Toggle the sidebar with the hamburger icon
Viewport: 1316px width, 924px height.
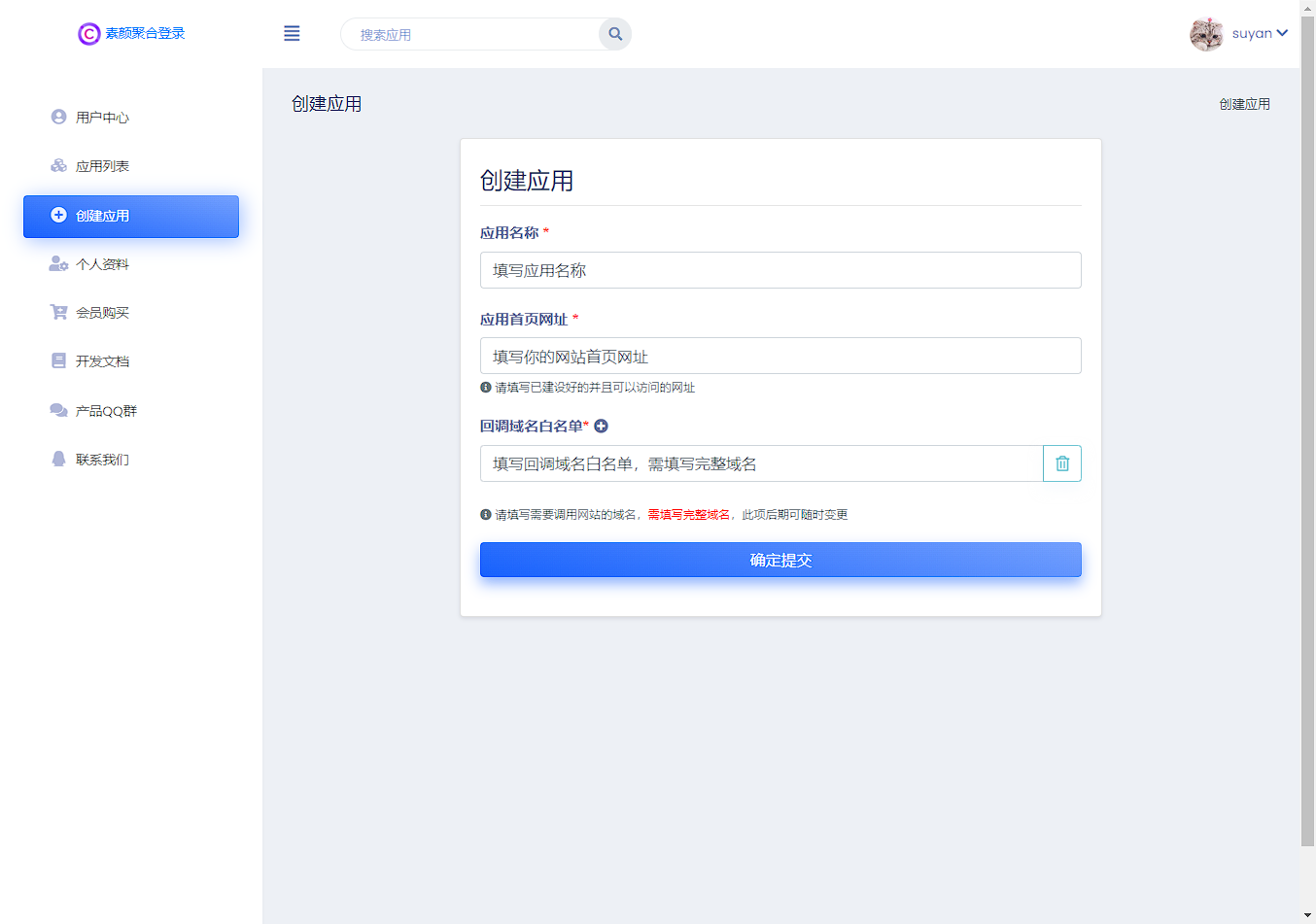(x=292, y=33)
